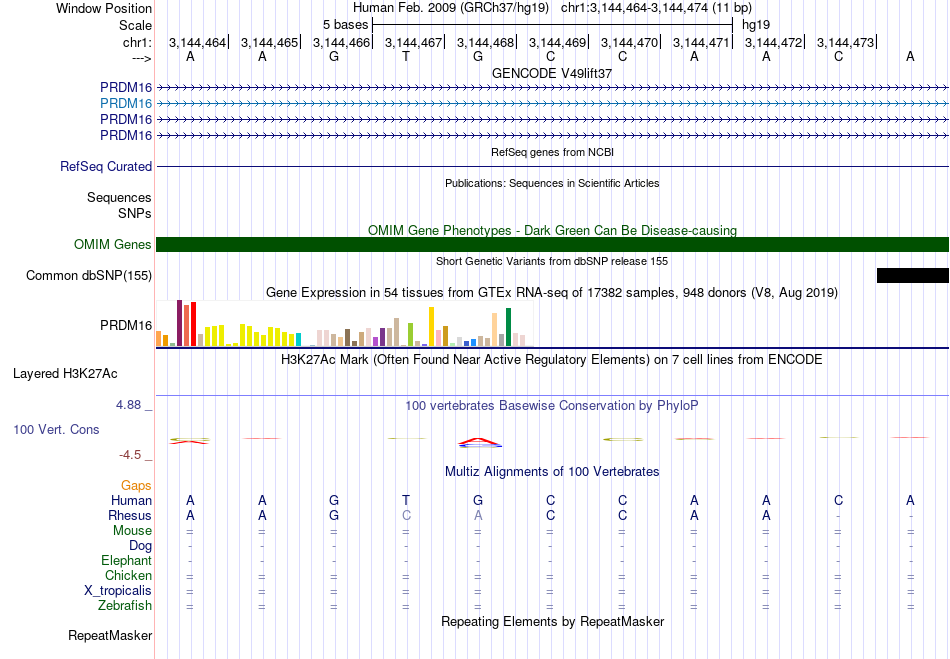Click the Window Position label
The height and width of the screenshot is (659, 950).
(104, 8)
